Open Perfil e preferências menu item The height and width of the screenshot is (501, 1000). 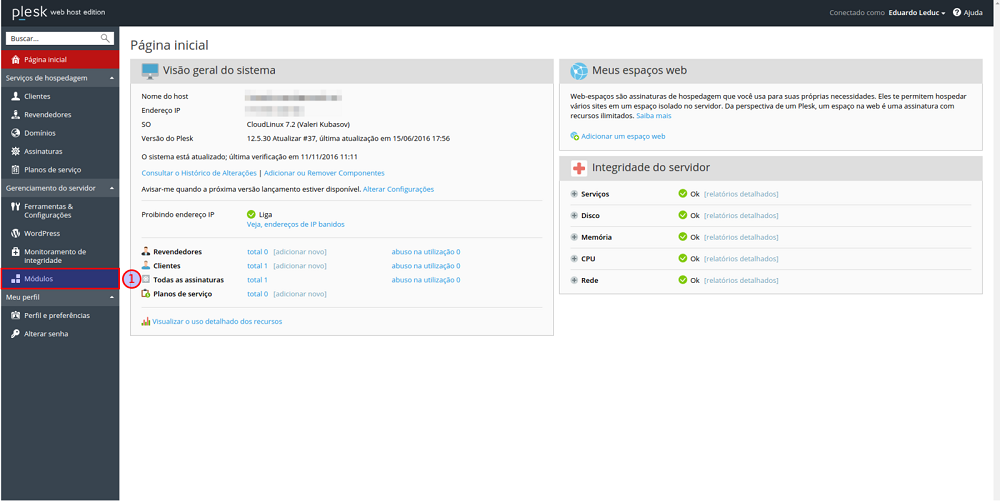[x=56, y=315]
